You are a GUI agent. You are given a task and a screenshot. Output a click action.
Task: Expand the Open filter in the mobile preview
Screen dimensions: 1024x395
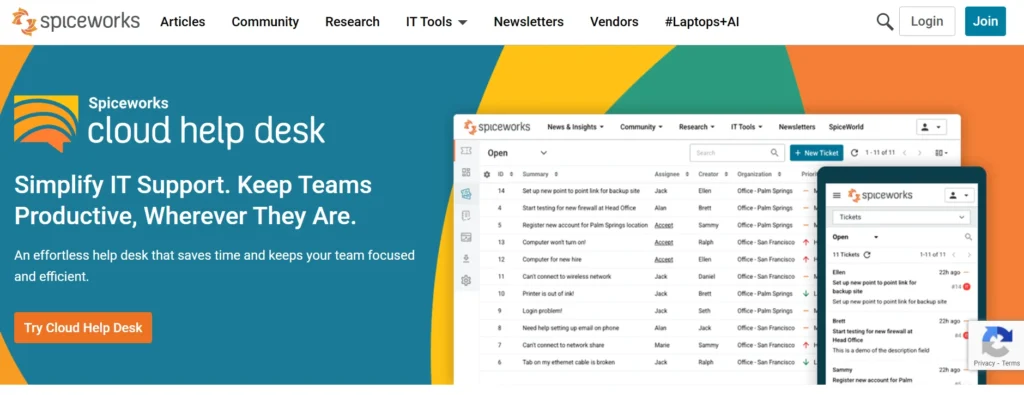pyautogui.click(x=856, y=237)
